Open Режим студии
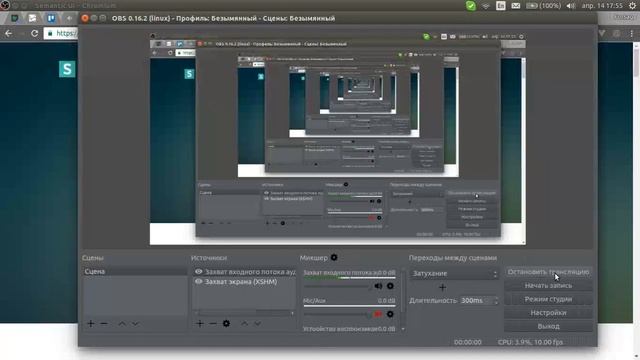 coord(548,299)
